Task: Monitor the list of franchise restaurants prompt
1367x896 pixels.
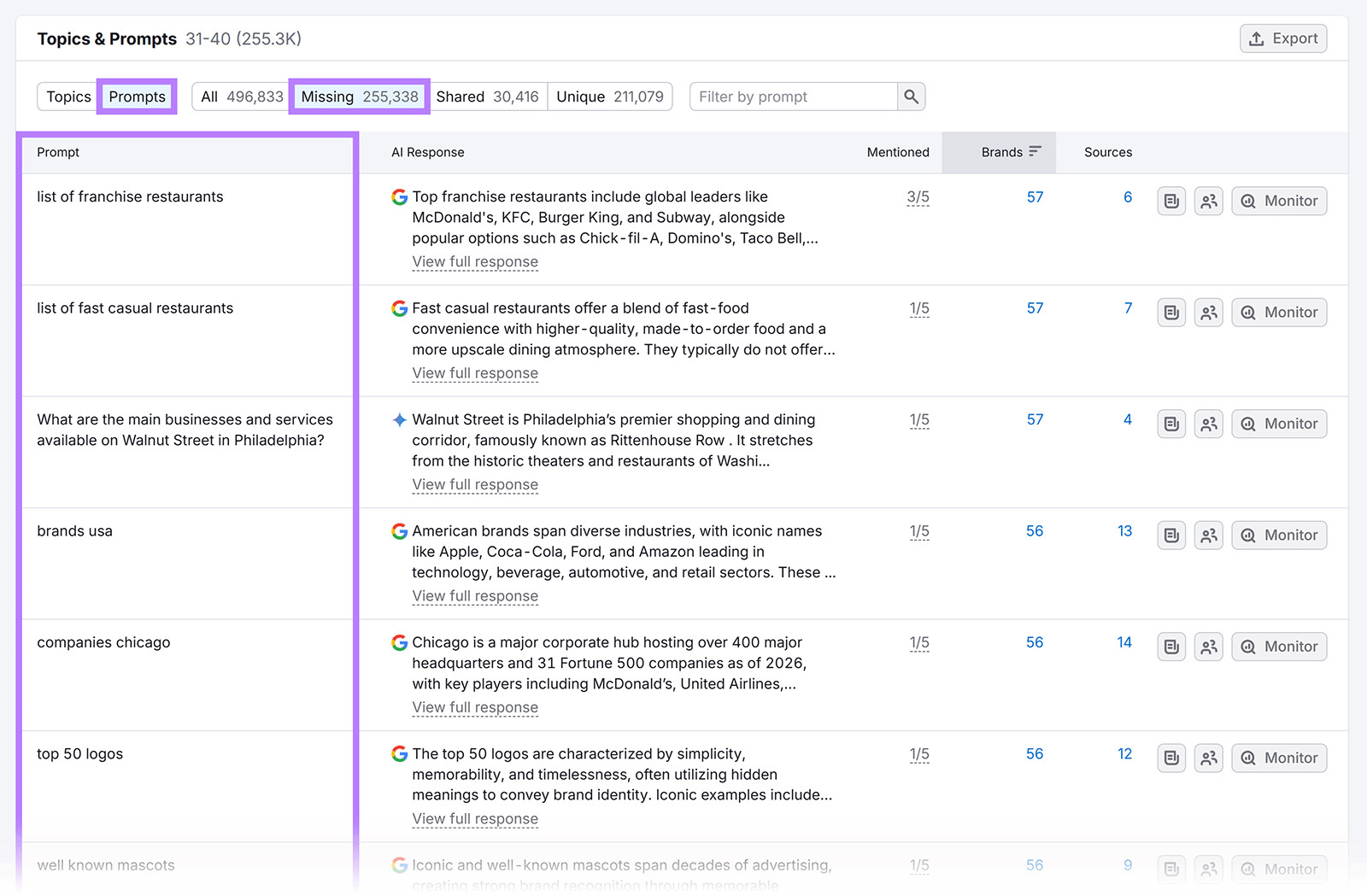Action: (x=1279, y=202)
